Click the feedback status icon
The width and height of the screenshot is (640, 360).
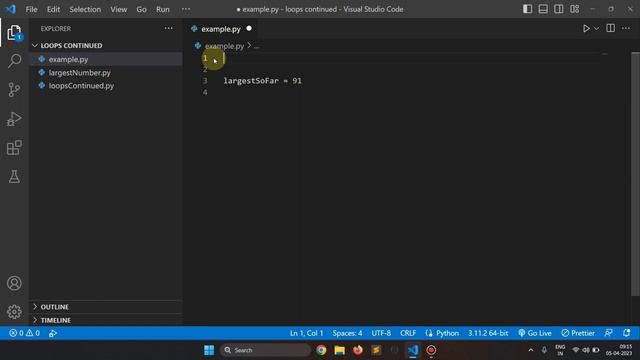coord(608,333)
